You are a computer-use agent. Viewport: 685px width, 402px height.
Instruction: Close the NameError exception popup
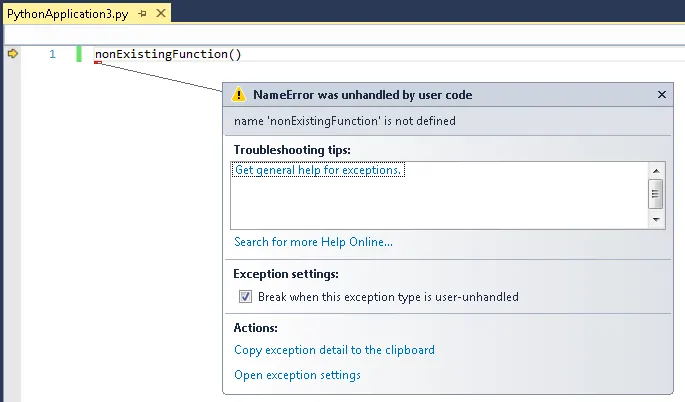click(x=661, y=95)
